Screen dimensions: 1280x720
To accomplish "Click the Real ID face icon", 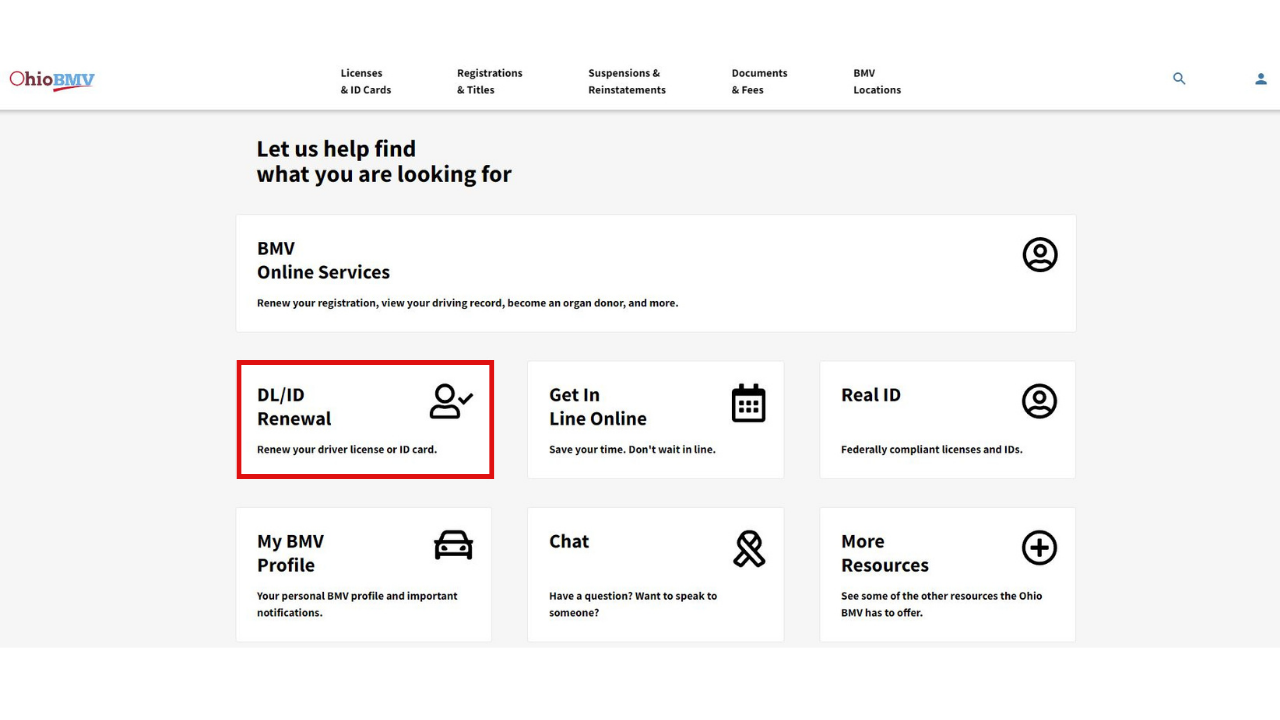I will coord(1039,401).
